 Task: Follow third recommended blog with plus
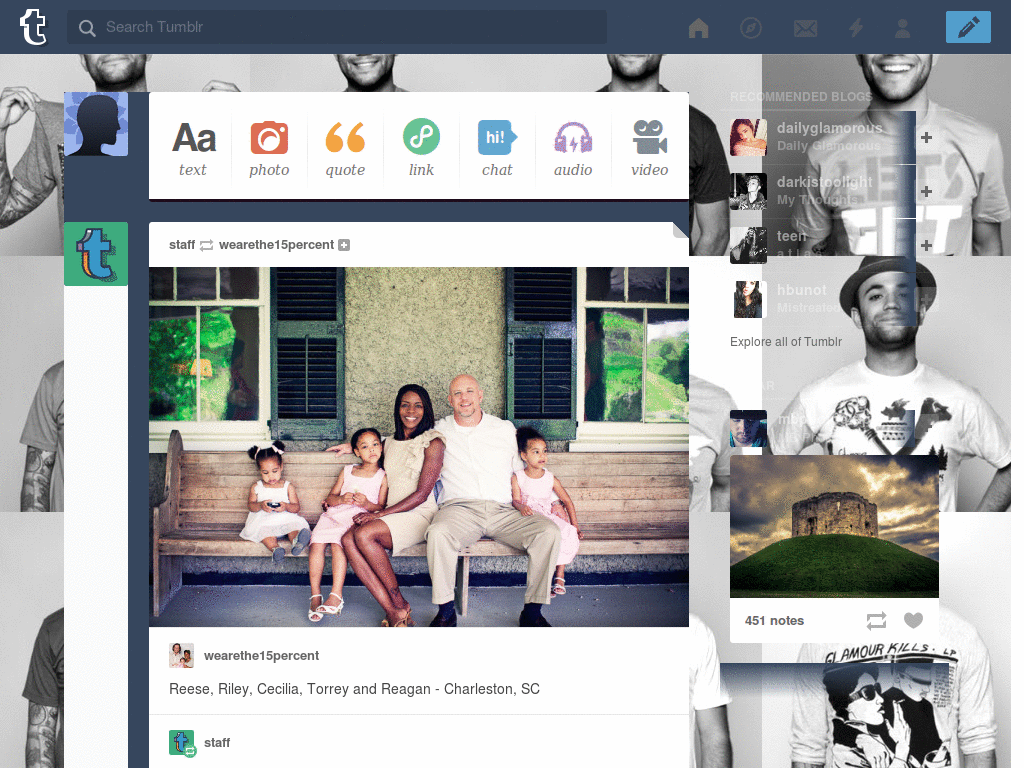tap(926, 245)
